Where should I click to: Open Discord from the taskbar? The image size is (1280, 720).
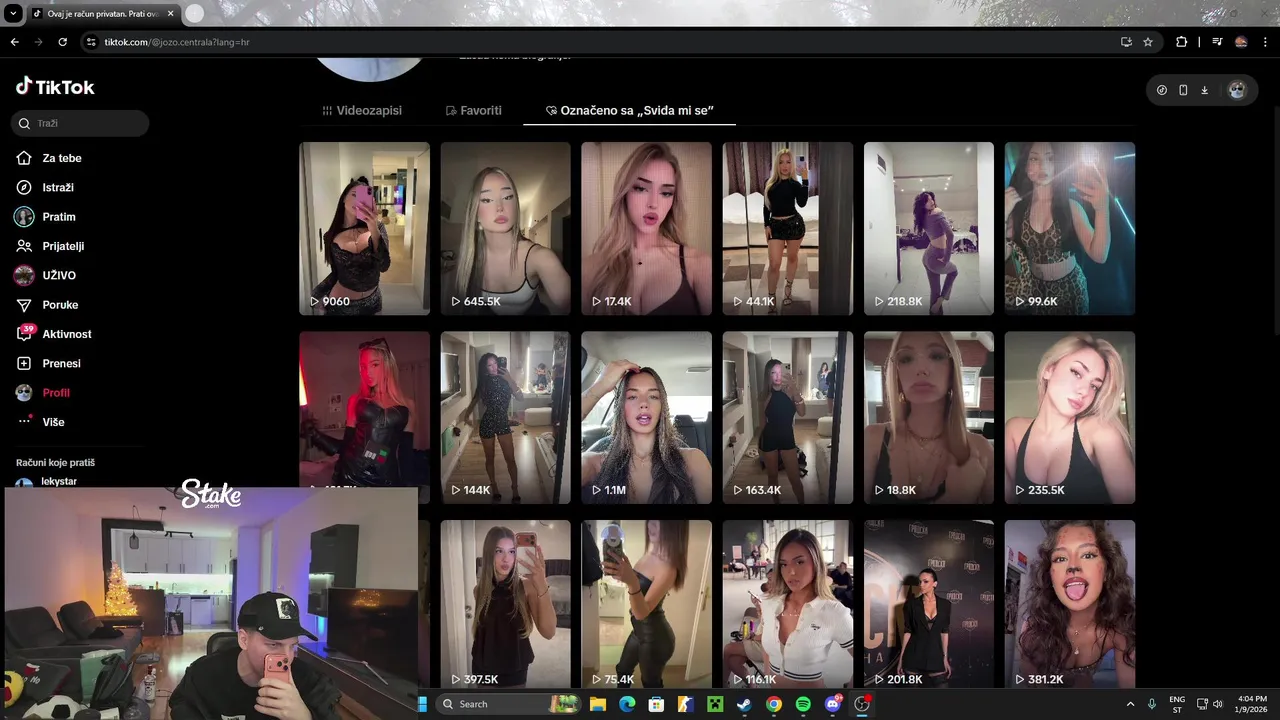[x=833, y=704]
